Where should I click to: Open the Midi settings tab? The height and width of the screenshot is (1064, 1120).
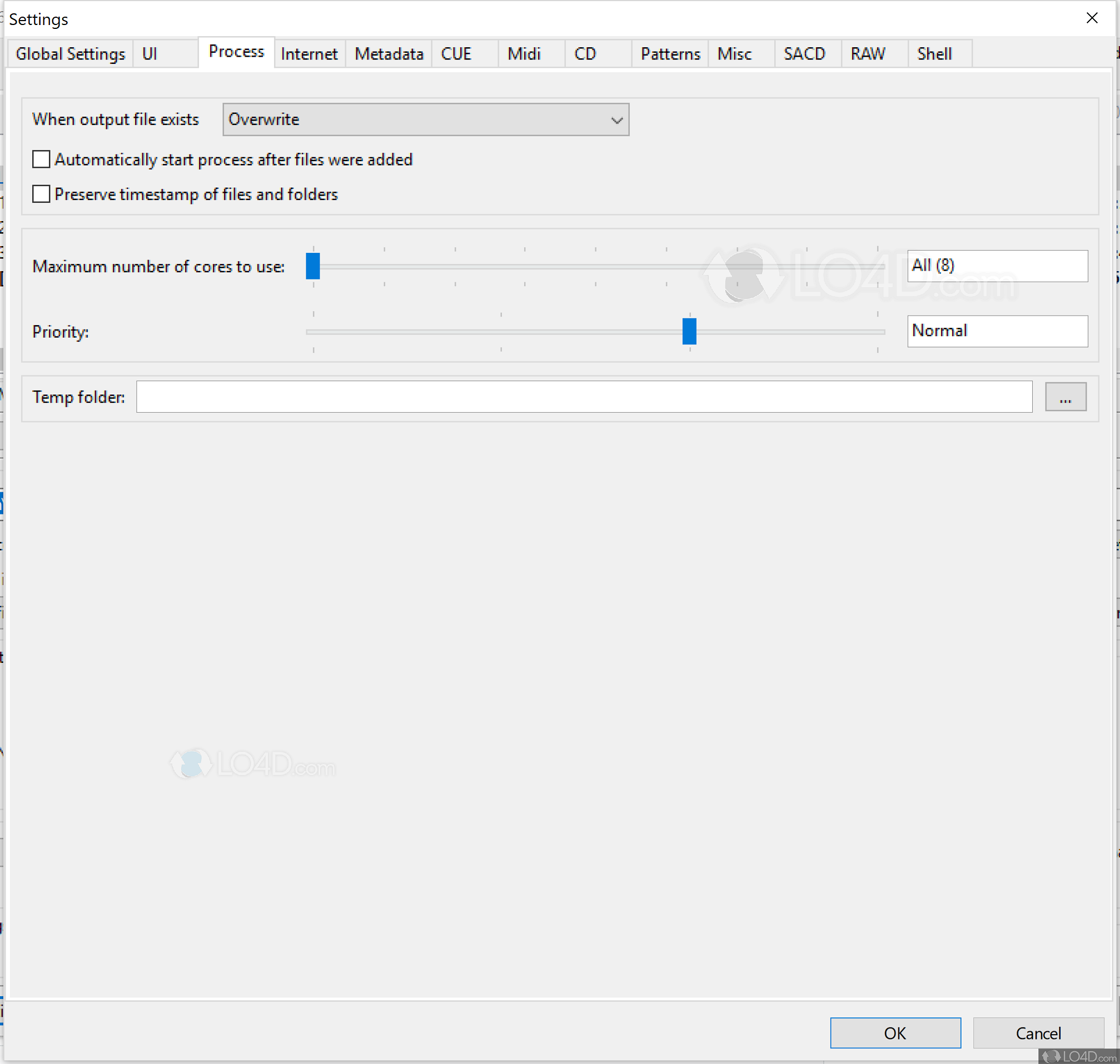tap(524, 54)
